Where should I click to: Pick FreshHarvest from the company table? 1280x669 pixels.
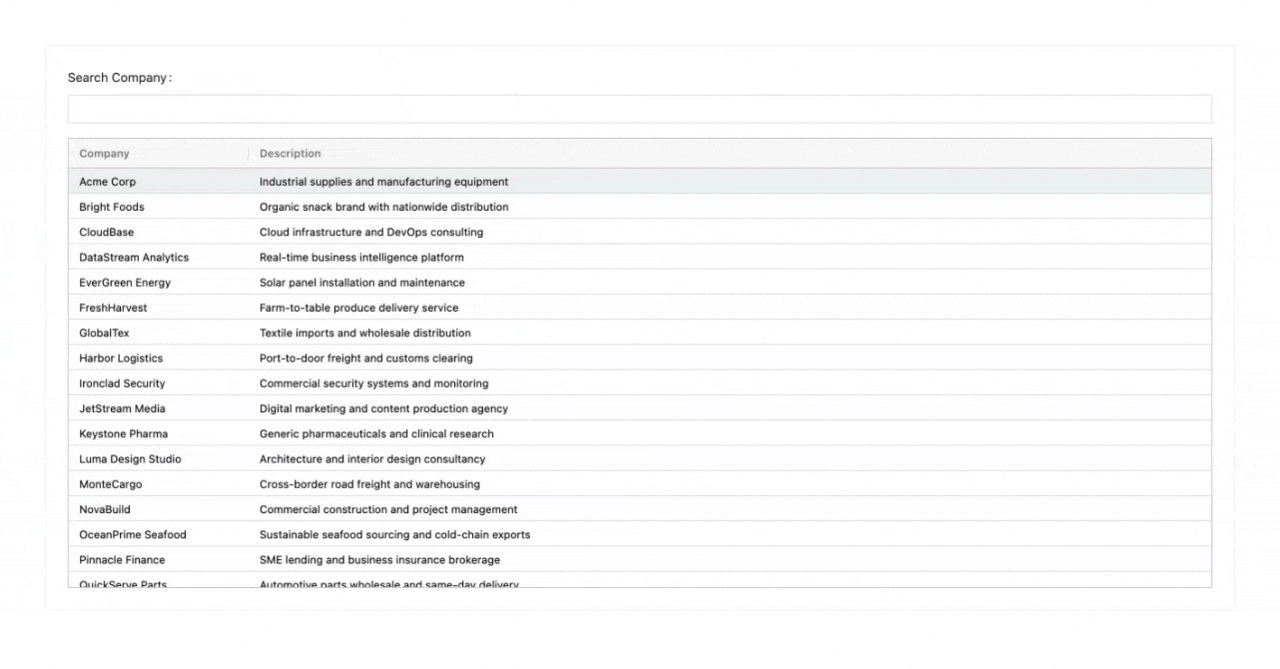click(x=113, y=308)
